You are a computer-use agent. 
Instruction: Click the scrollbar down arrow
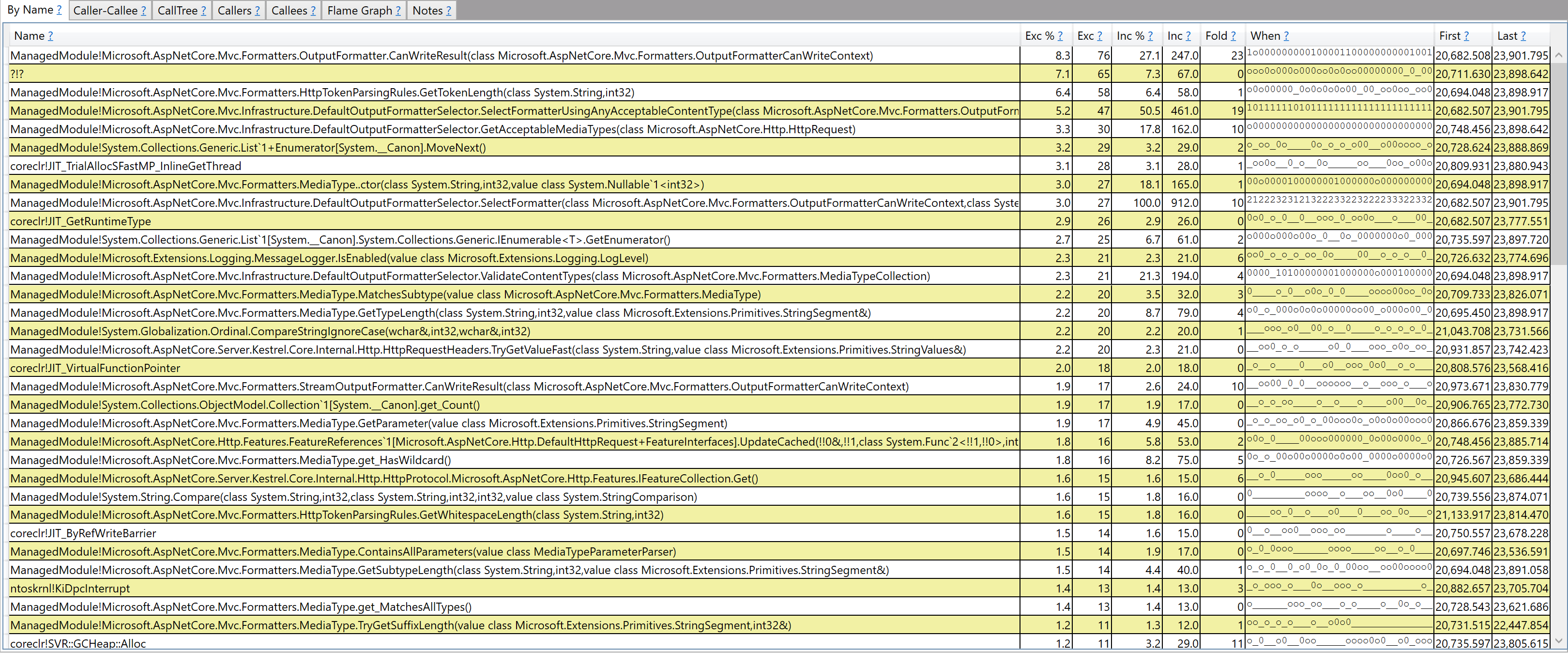click(x=1559, y=641)
